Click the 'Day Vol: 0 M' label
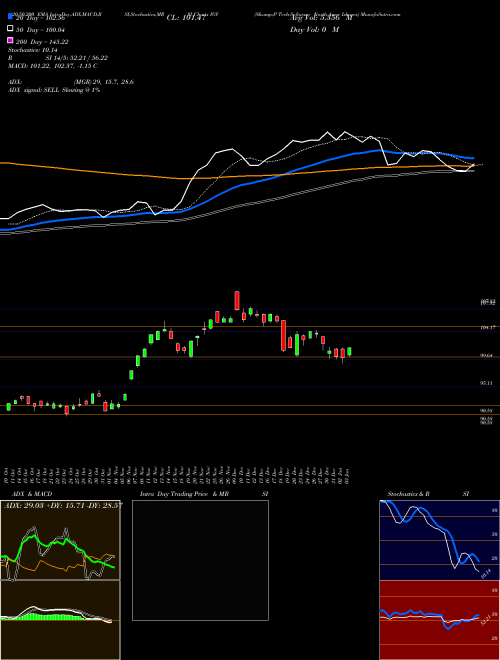 [x=314, y=30]
